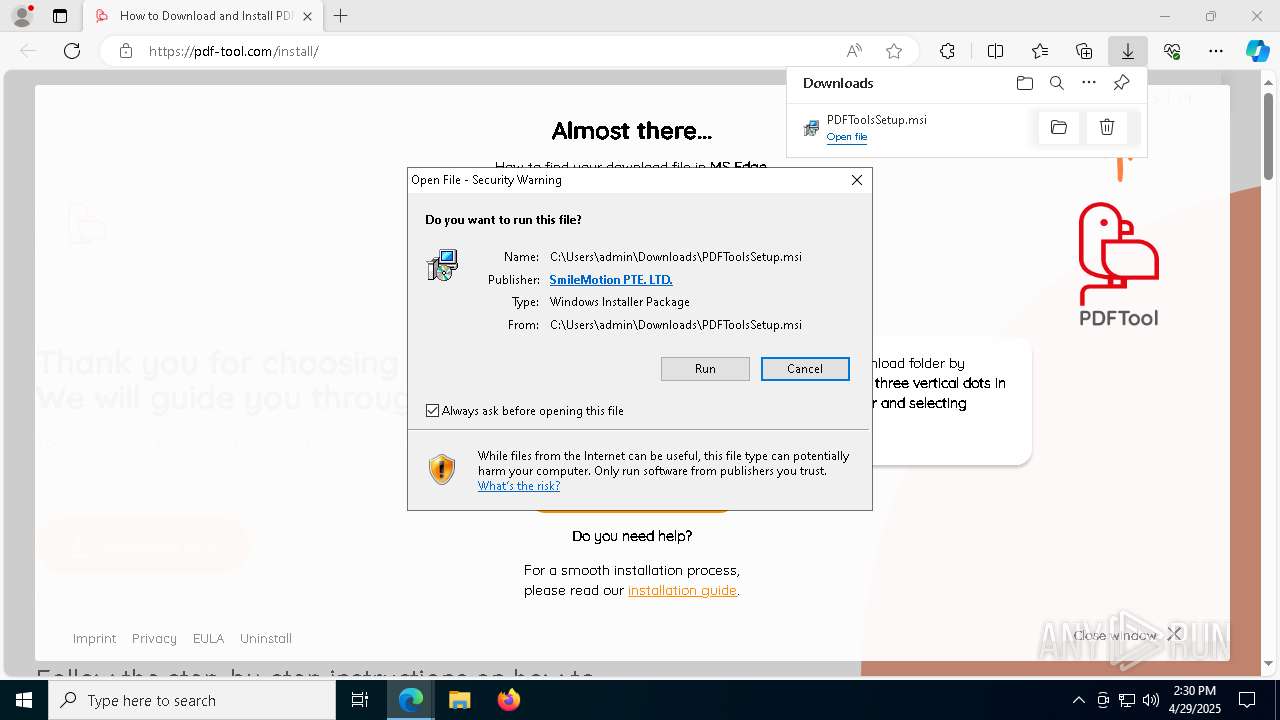
Task: Open a new browser tab
Action: tap(341, 16)
